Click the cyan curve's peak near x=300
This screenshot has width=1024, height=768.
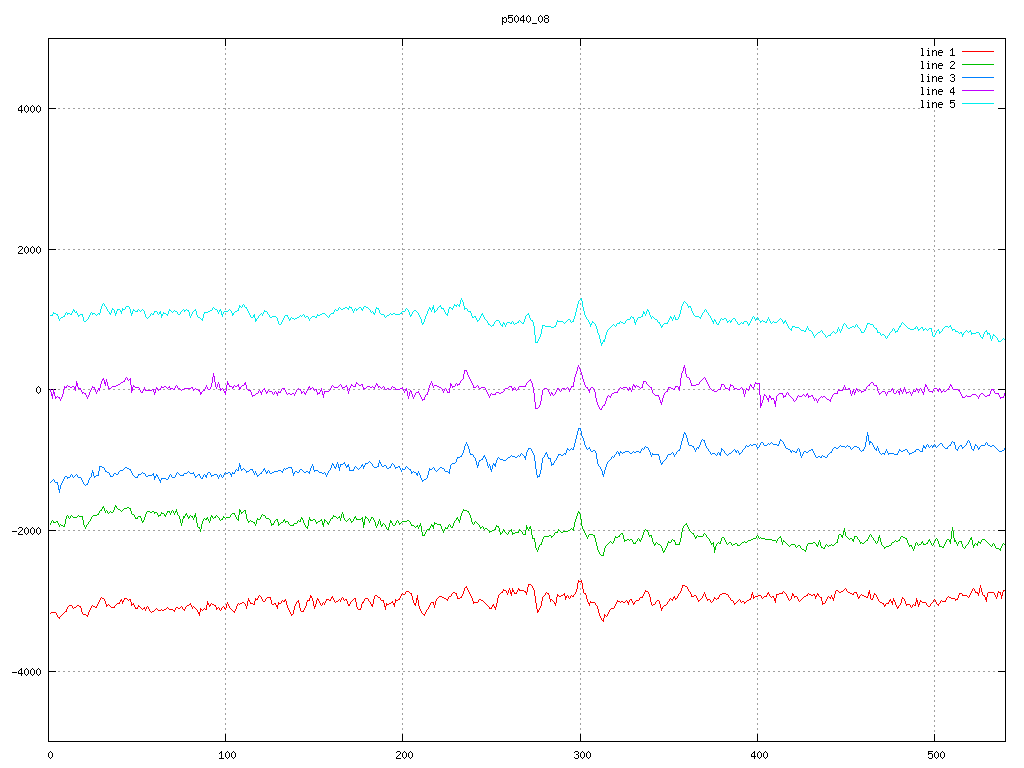pos(581,299)
